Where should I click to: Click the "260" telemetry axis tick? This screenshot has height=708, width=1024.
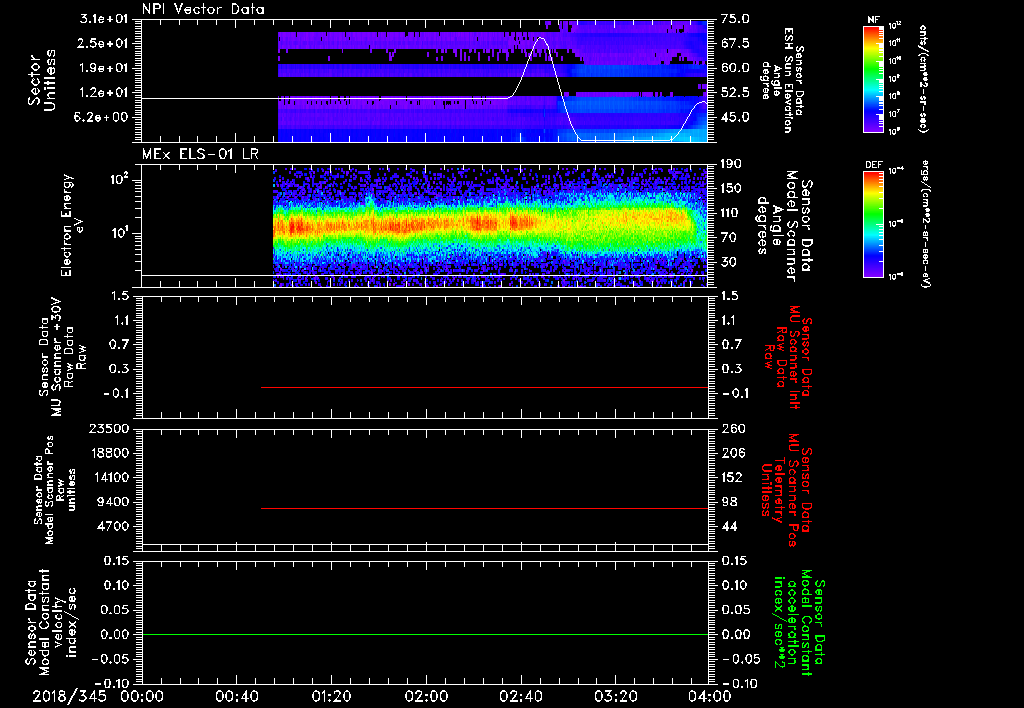[731, 428]
